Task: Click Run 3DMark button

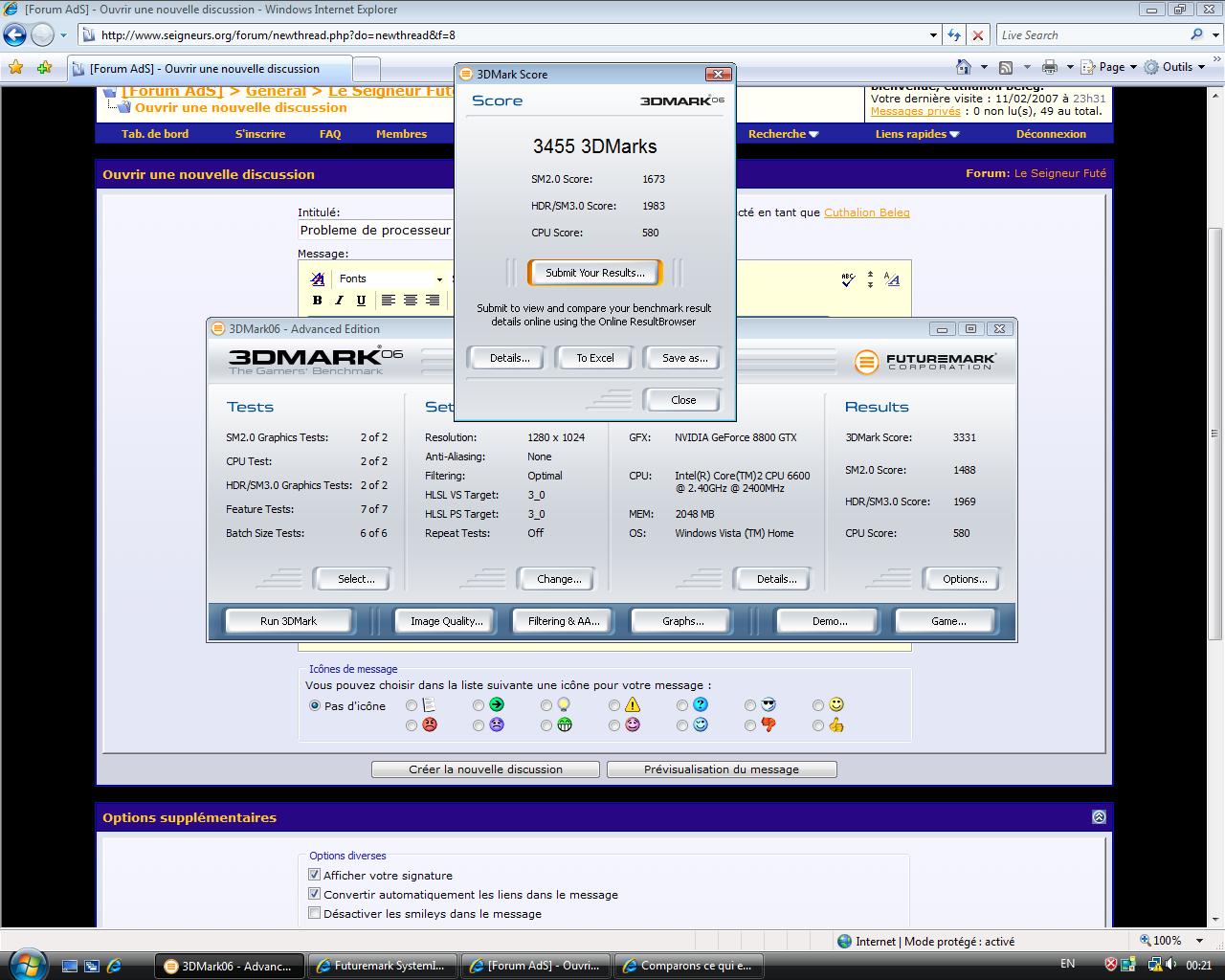Action: coord(288,621)
